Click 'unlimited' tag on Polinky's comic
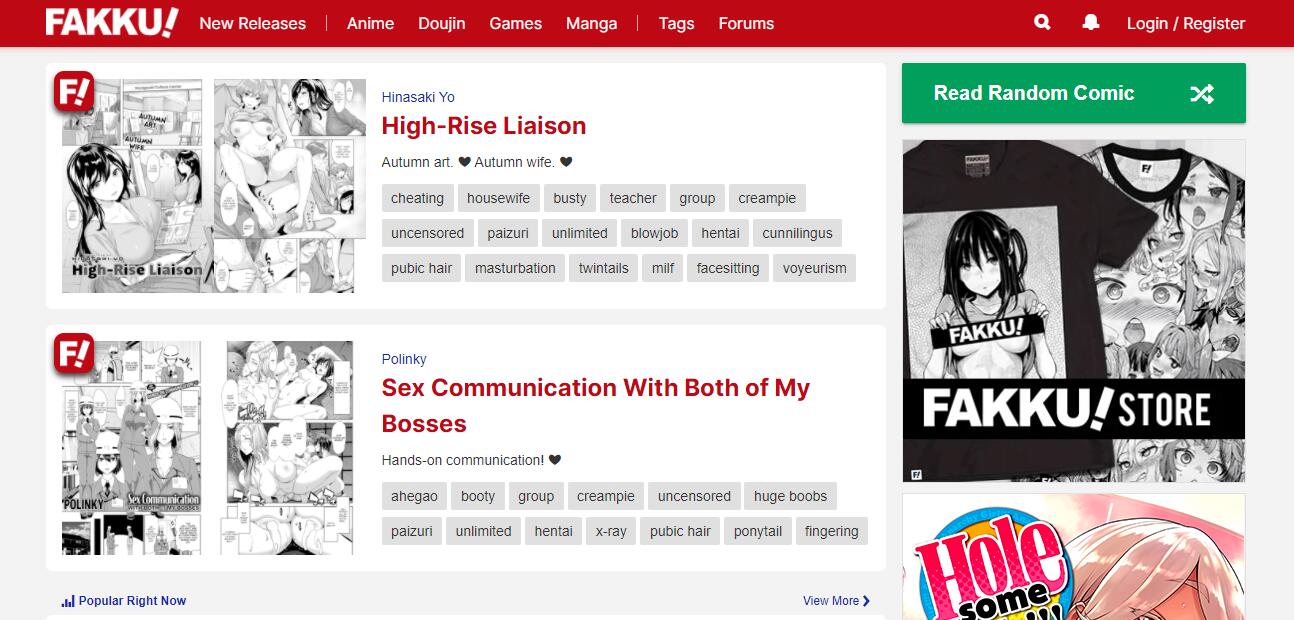This screenshot has width=1294, height=620. tap(484, 531)
